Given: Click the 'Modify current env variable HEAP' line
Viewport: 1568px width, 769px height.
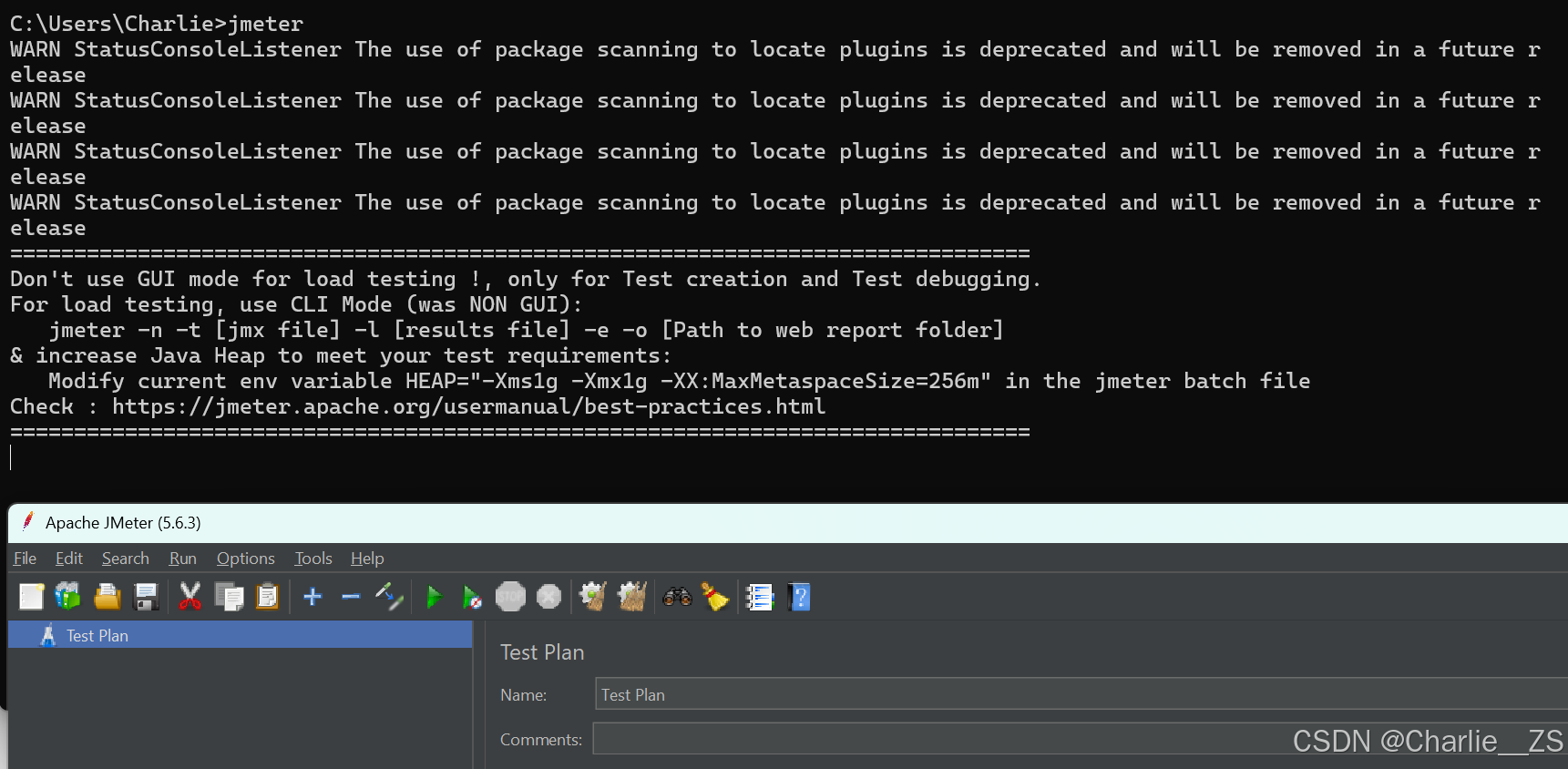Looking at the screenshot, I should [x=679, y=381].
